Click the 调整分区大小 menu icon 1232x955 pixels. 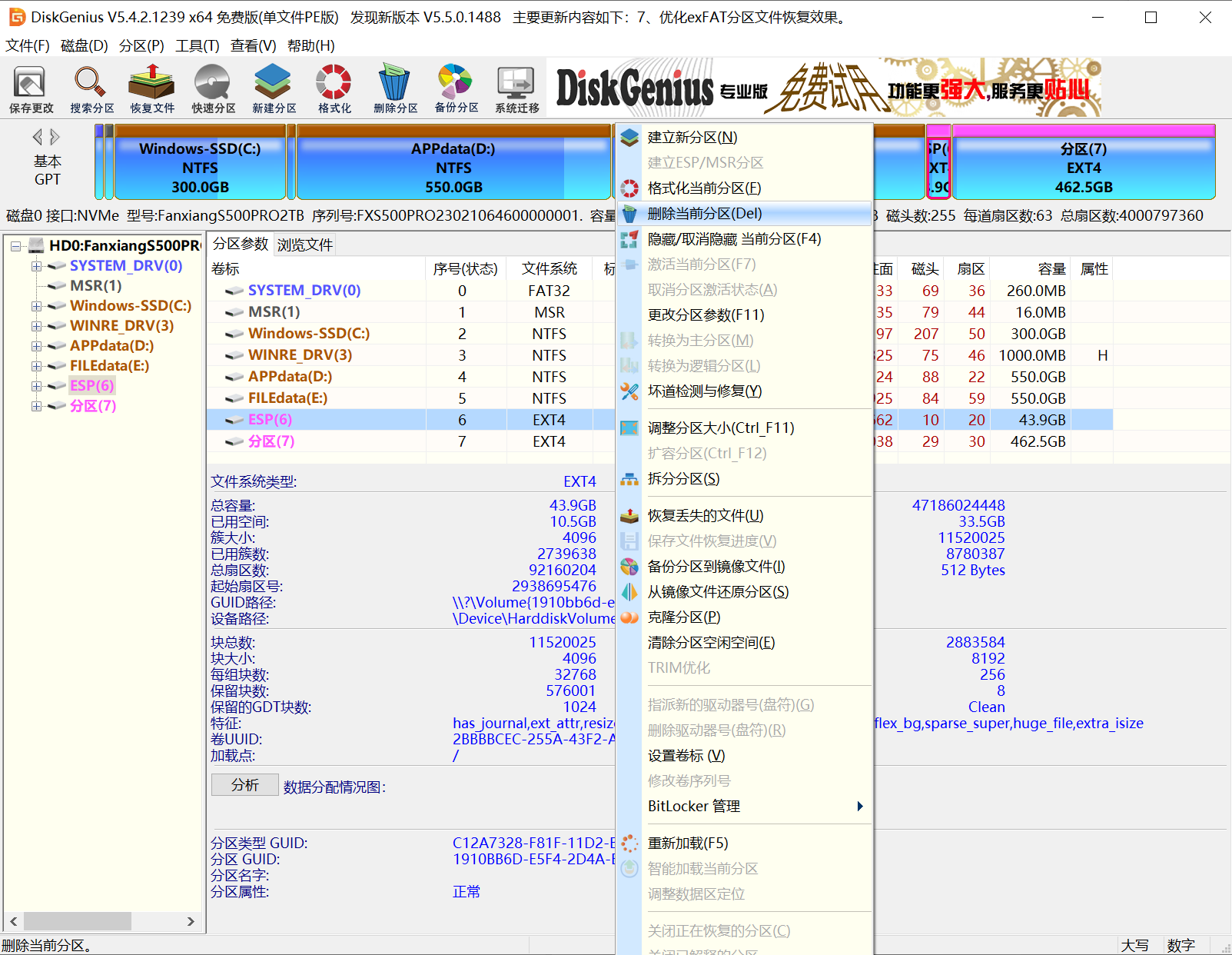click(x=629, y=428)
